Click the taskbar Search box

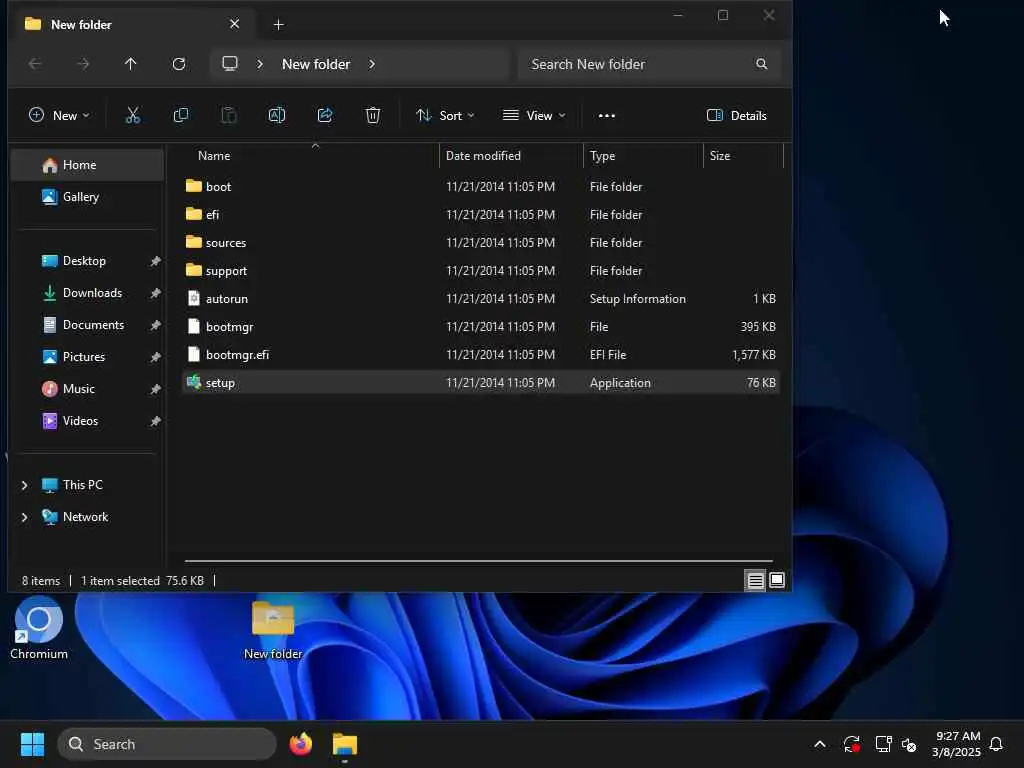167,744
